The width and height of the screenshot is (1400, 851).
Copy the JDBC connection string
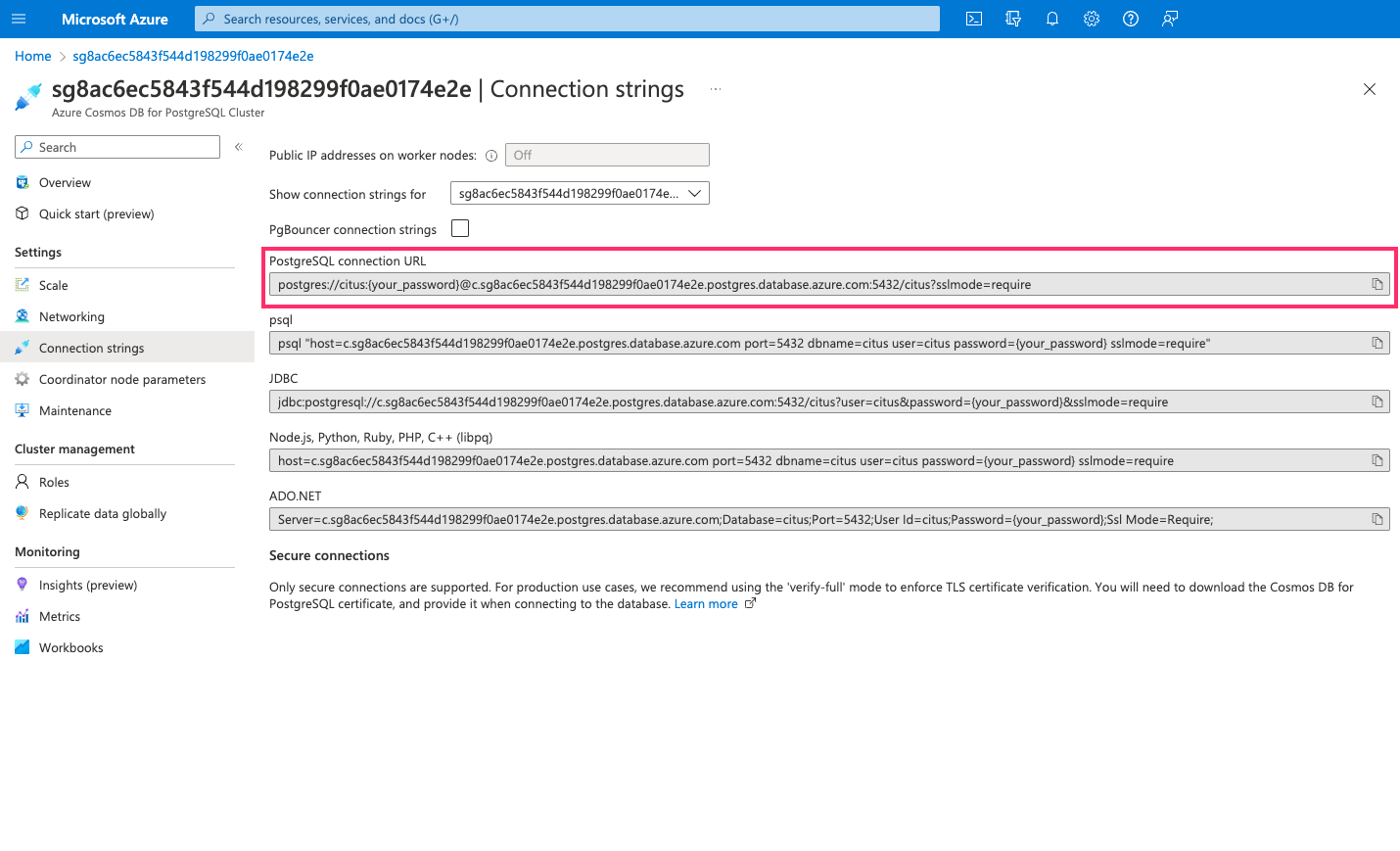1378,401
